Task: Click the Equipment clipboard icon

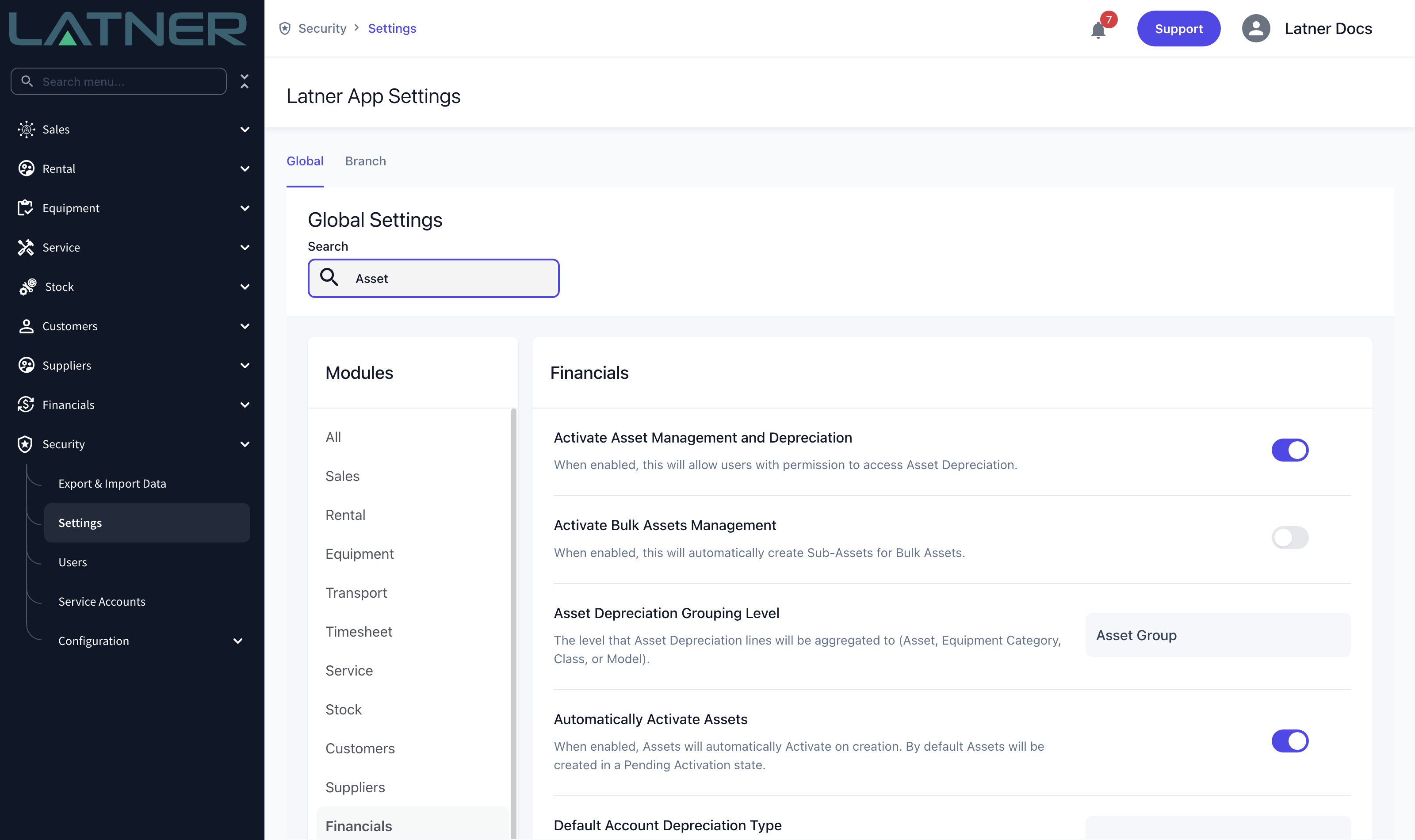Action: pyautogui.click(x=26, y=208)
